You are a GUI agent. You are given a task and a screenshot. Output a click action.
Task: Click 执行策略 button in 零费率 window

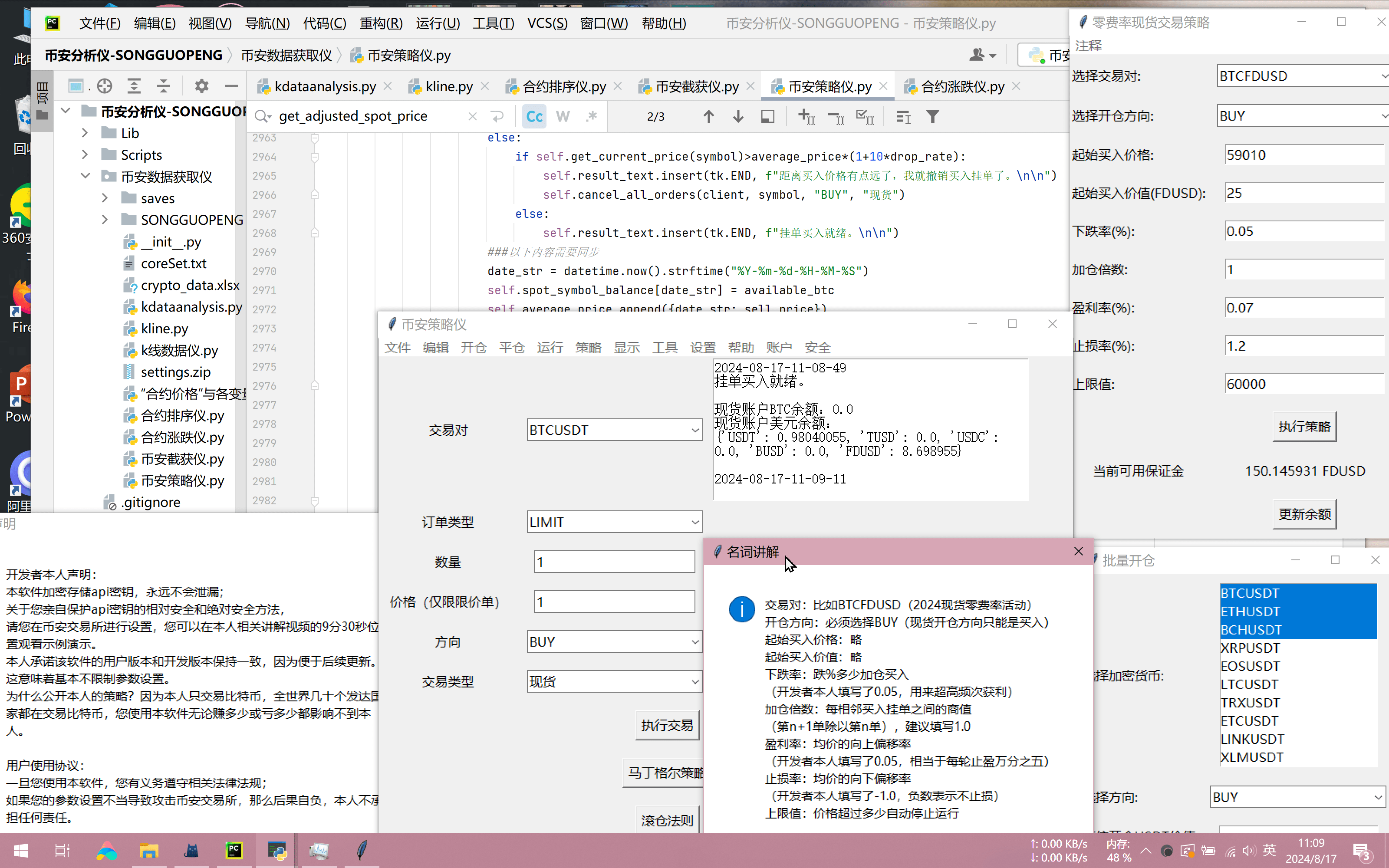click(x=1304, y=427)
